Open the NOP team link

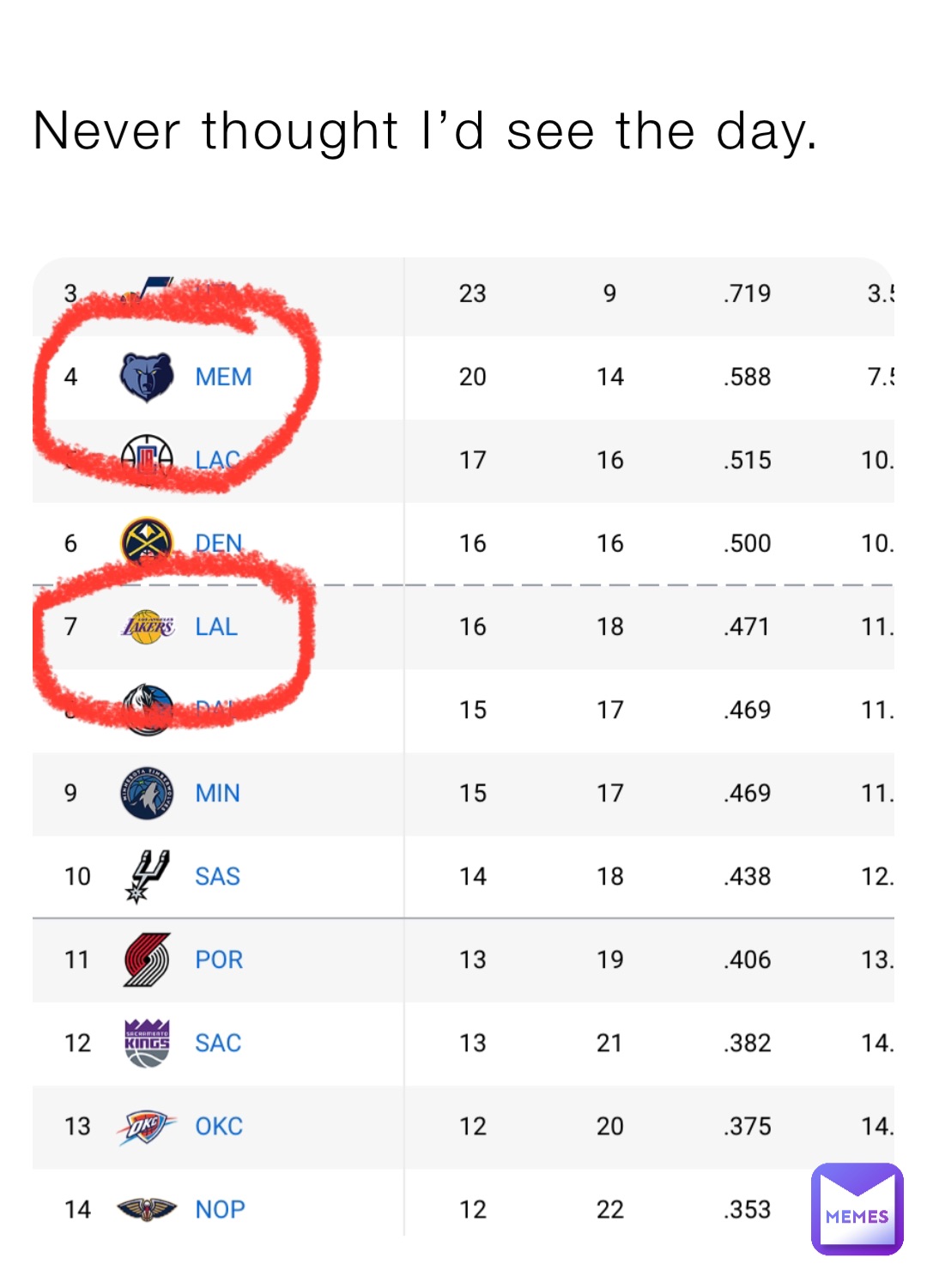coord(220,1209)
